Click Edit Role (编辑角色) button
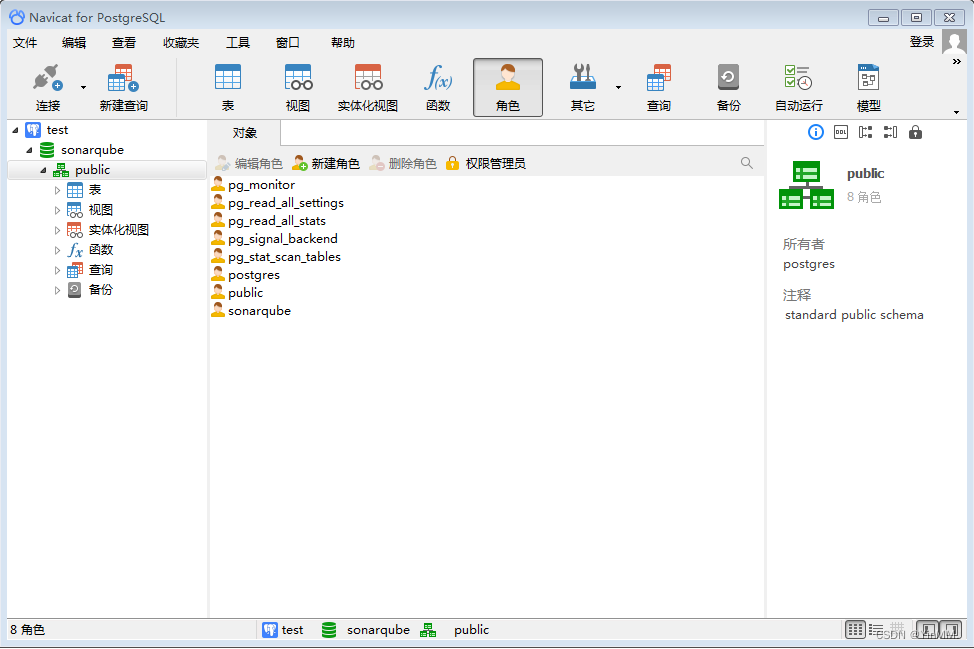974x649 pixels. [x=248, y=163]
